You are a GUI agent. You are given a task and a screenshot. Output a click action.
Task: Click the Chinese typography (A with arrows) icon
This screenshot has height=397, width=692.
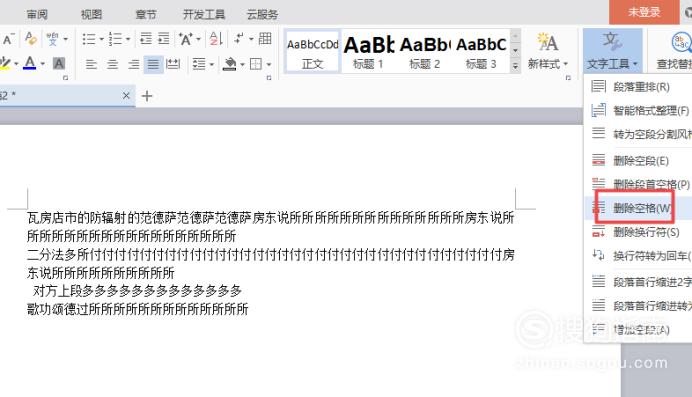point(186,39)
